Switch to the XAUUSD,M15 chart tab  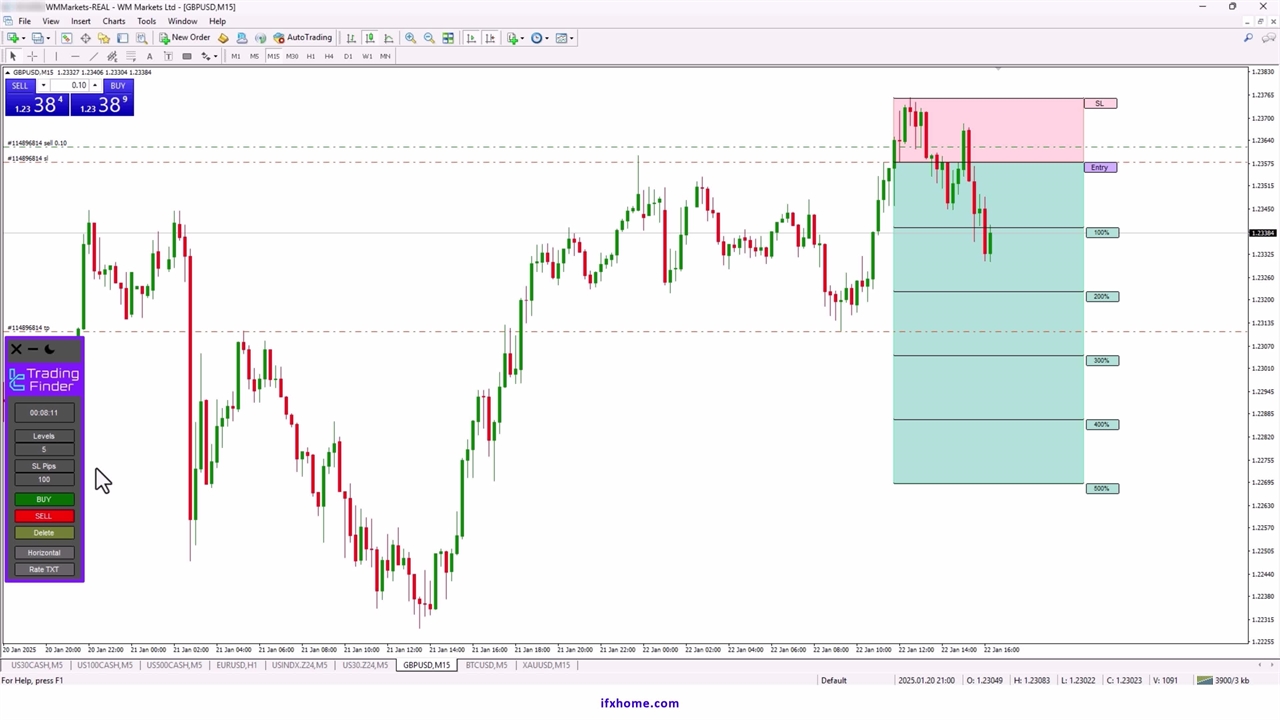(545, 665)
